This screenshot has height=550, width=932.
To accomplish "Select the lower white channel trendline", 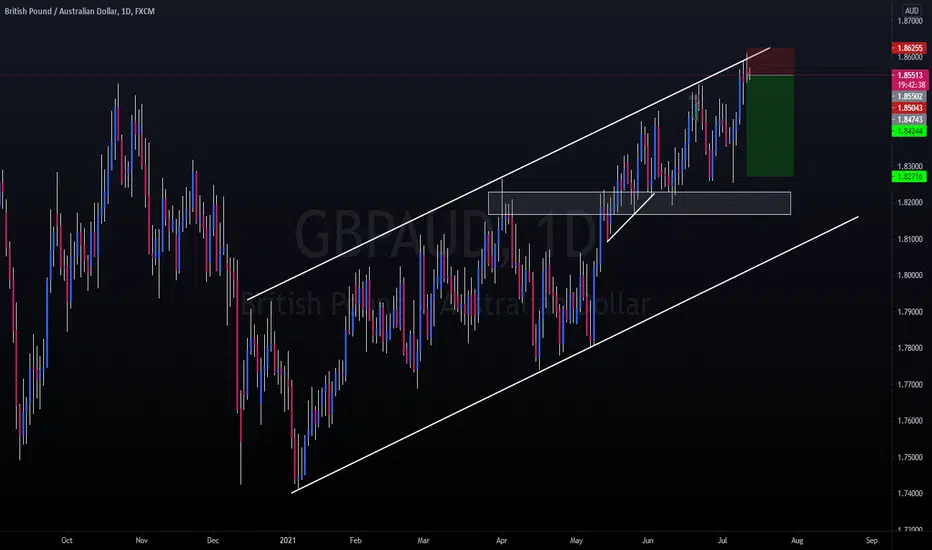I will tap(575, 355).
